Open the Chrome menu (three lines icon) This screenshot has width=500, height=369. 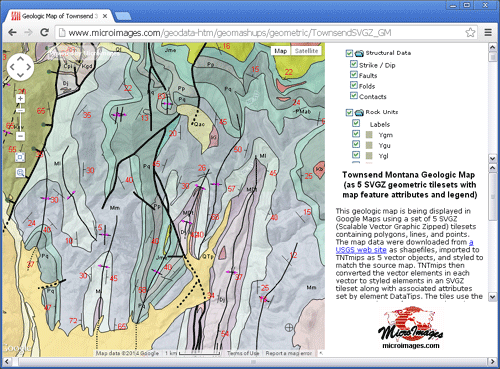click(488, 32)
